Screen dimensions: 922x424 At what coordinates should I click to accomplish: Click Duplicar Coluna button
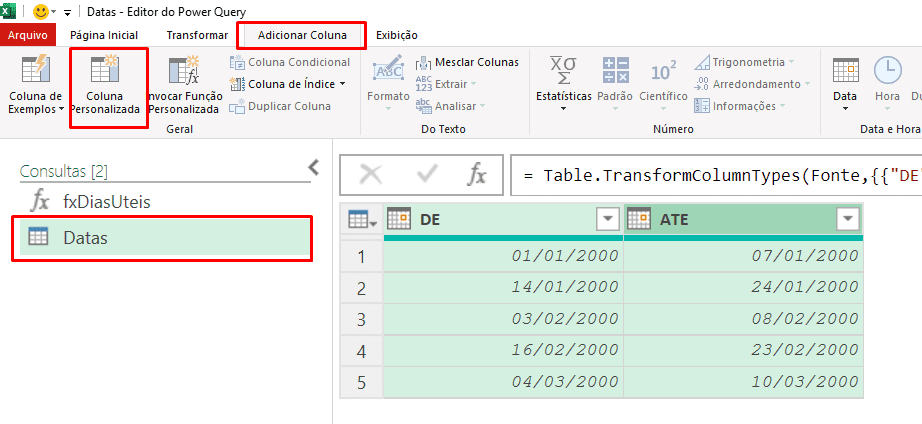280,106
